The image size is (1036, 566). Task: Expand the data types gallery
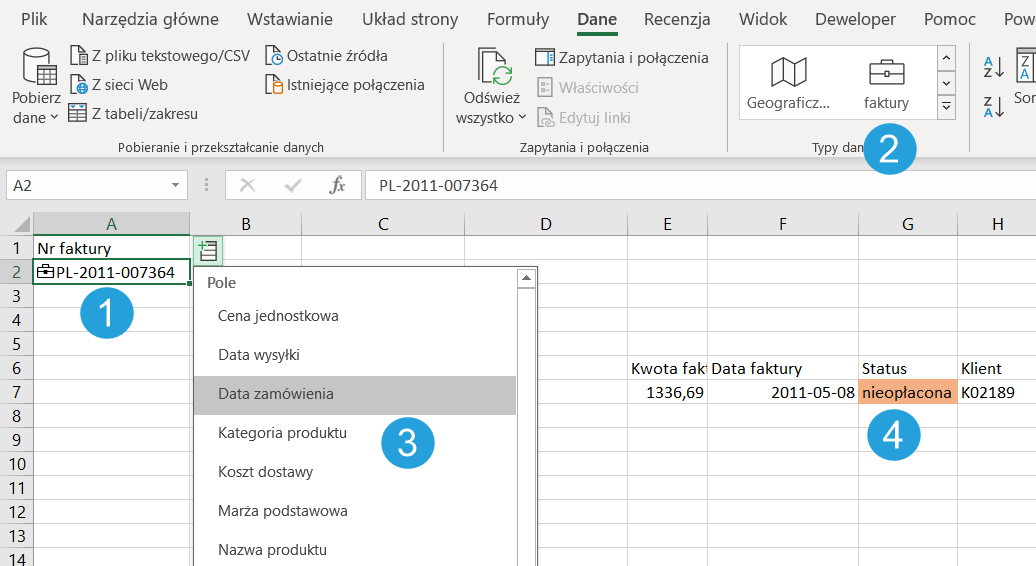pyautogui.click(x=946, y=107)
